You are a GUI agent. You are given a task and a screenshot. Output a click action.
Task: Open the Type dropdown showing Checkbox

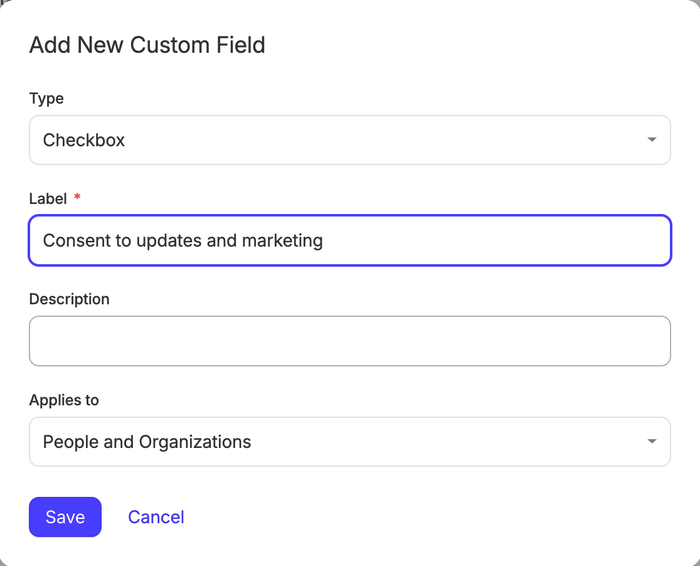[350, 140]
